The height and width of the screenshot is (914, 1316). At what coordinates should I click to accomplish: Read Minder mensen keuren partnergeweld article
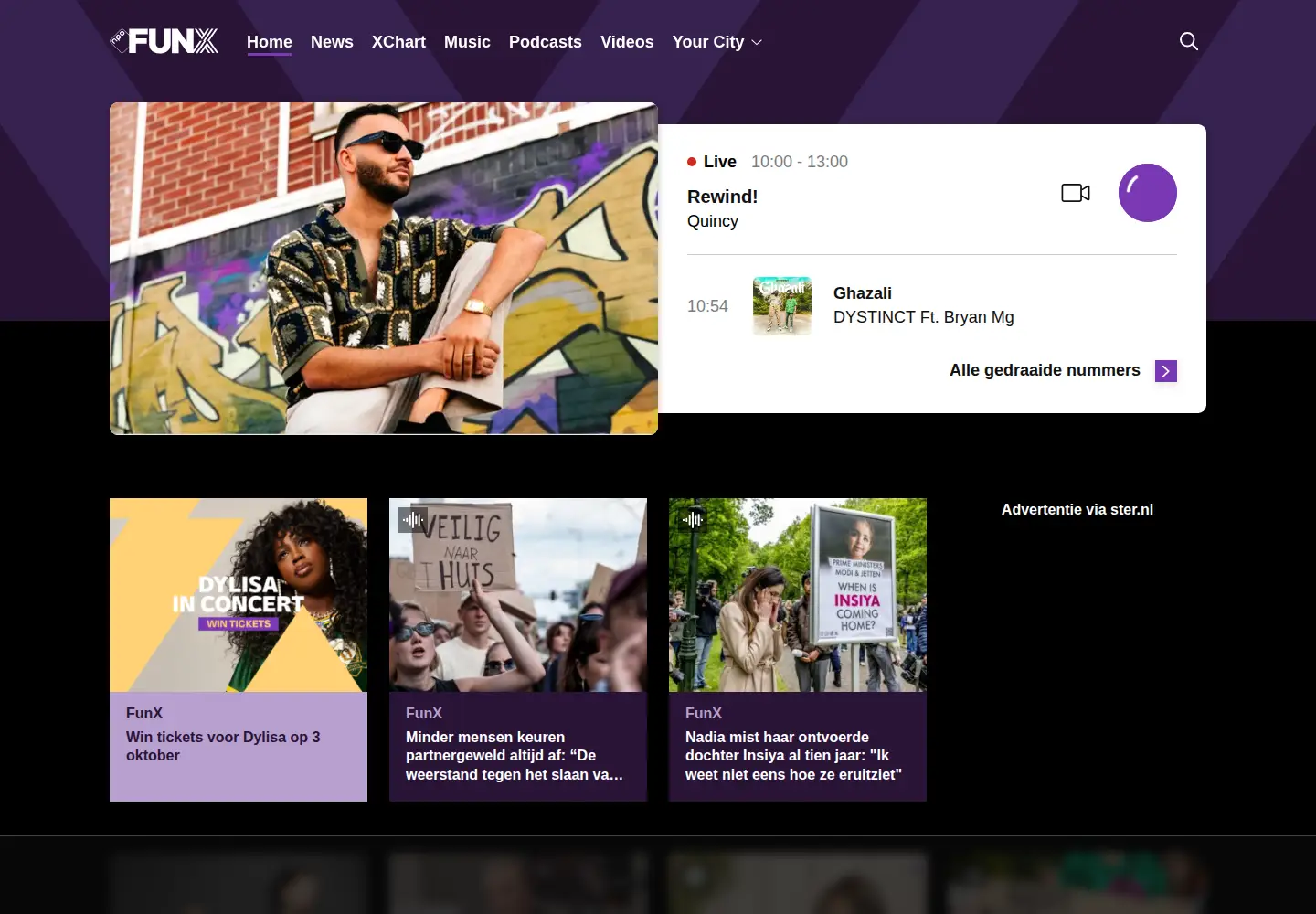pos(515,756)
